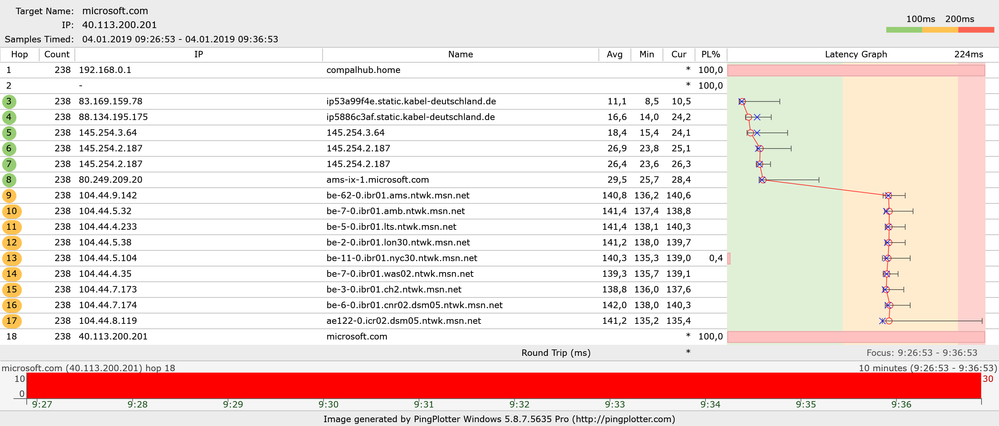
Task: Click the red legend bar at top right
Action: [975, 30]
